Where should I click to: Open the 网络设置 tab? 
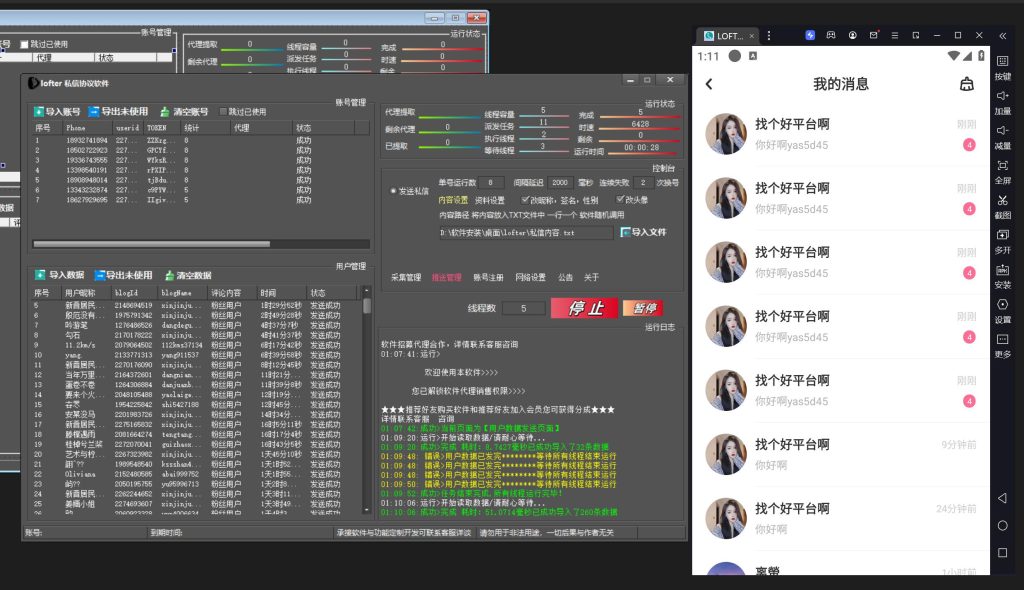530,277
